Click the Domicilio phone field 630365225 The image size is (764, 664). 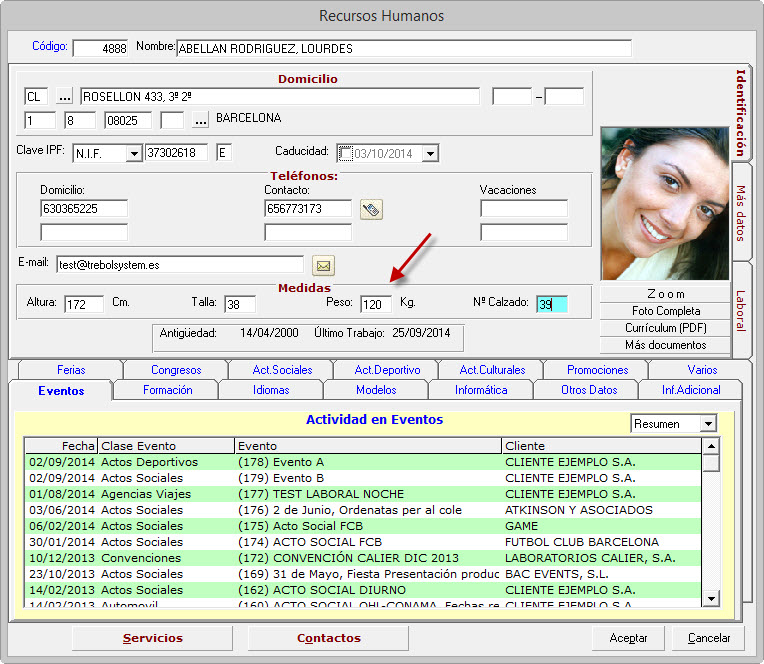(84, 209)
